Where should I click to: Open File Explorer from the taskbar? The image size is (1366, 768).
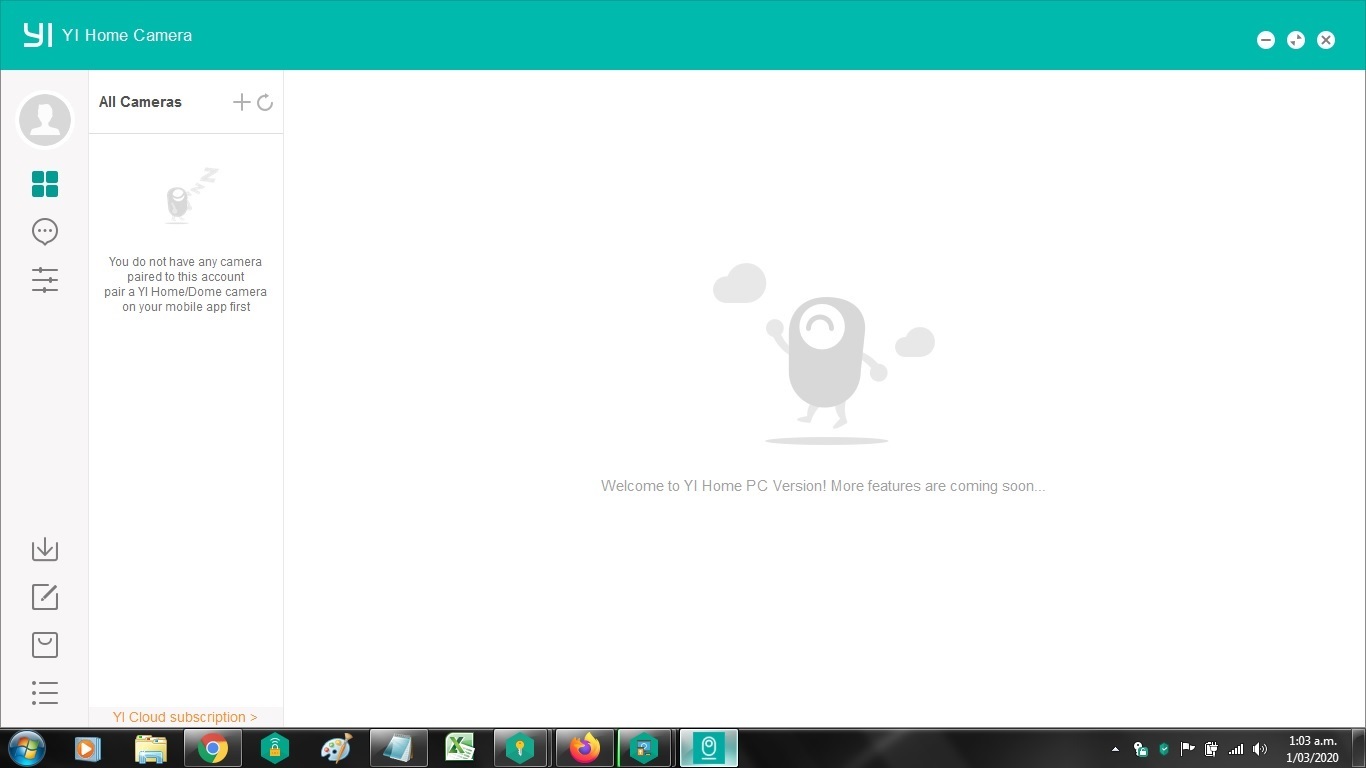150,748
